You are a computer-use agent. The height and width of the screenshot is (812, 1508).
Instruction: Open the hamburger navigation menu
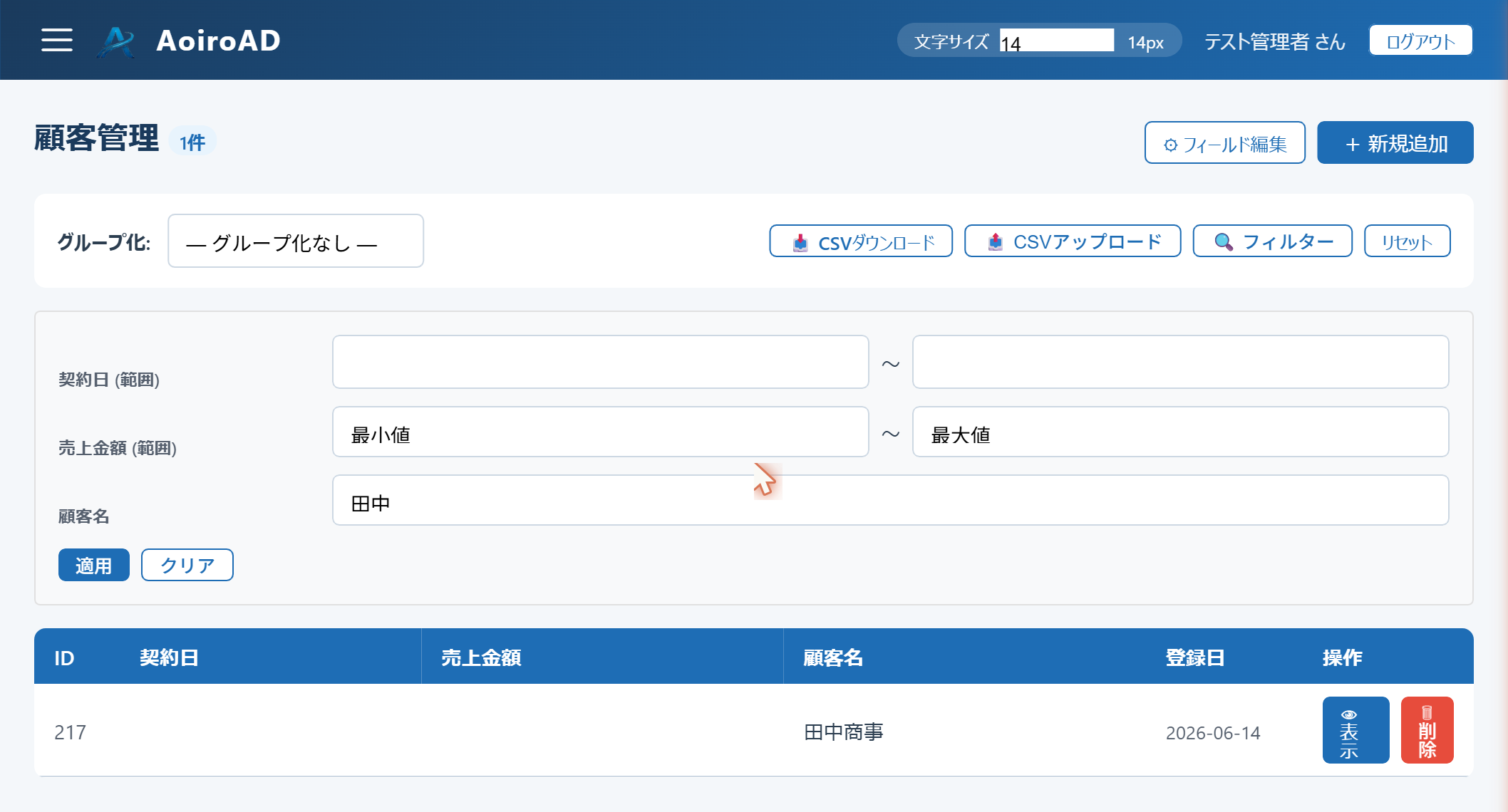click(x=57, y=40)
